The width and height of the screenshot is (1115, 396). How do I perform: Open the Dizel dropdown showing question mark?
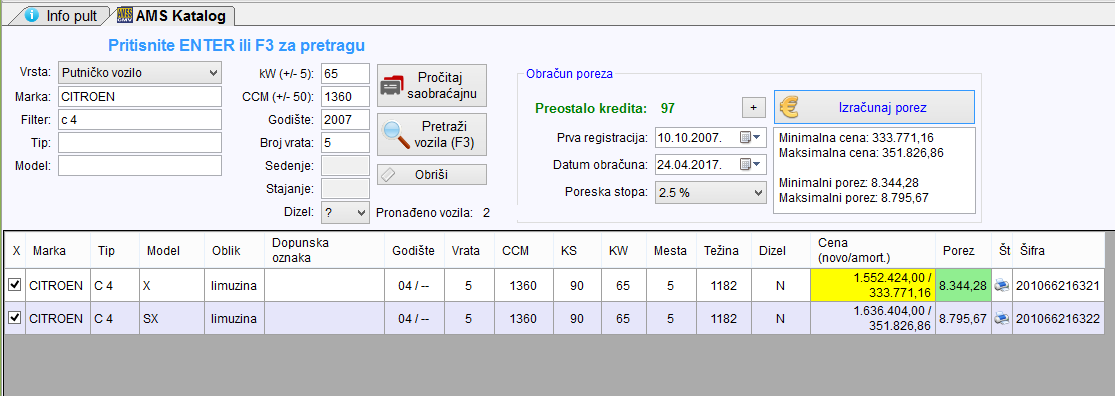coord(346,212)
